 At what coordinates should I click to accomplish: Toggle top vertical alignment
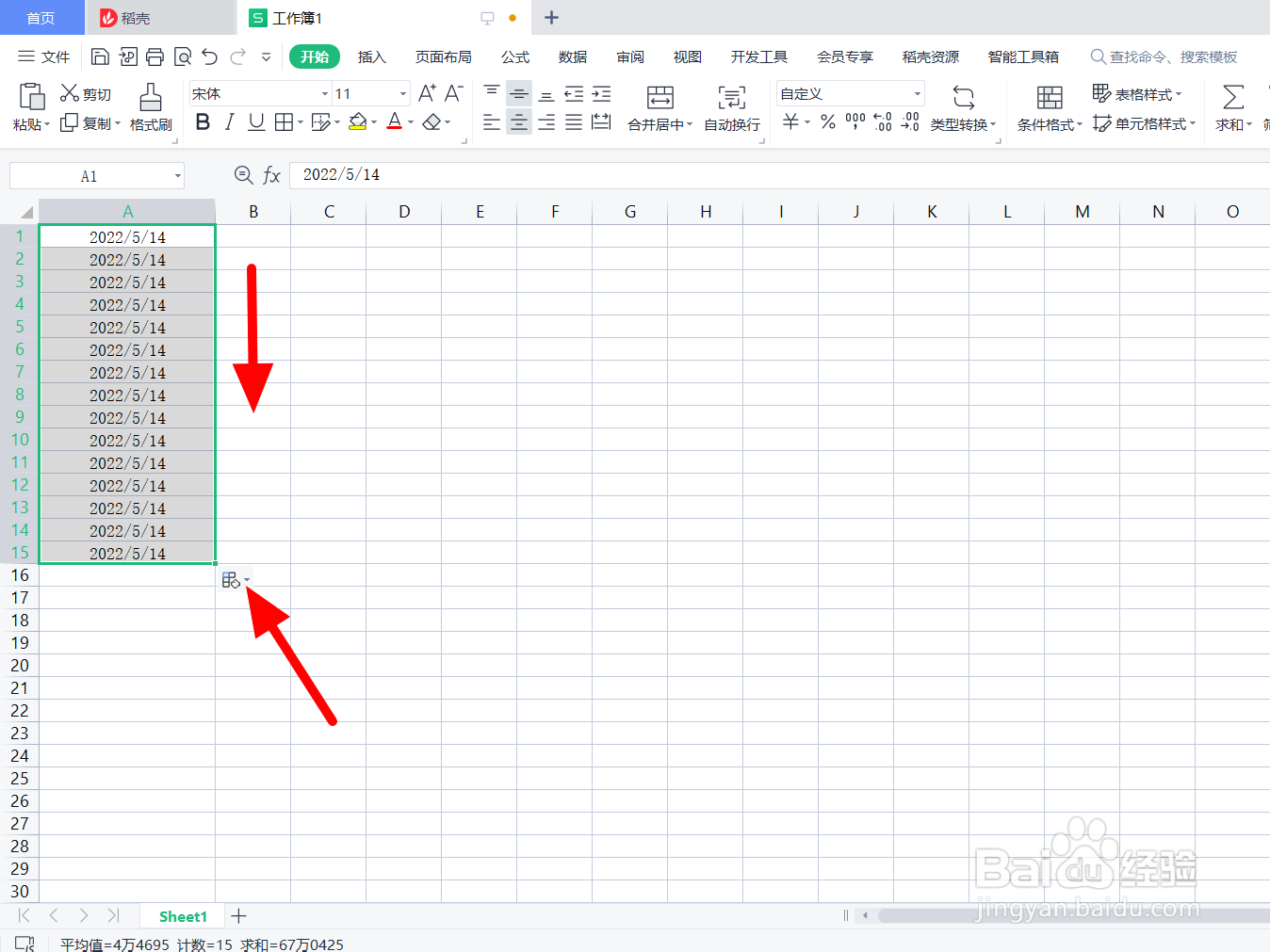[492, 93]
